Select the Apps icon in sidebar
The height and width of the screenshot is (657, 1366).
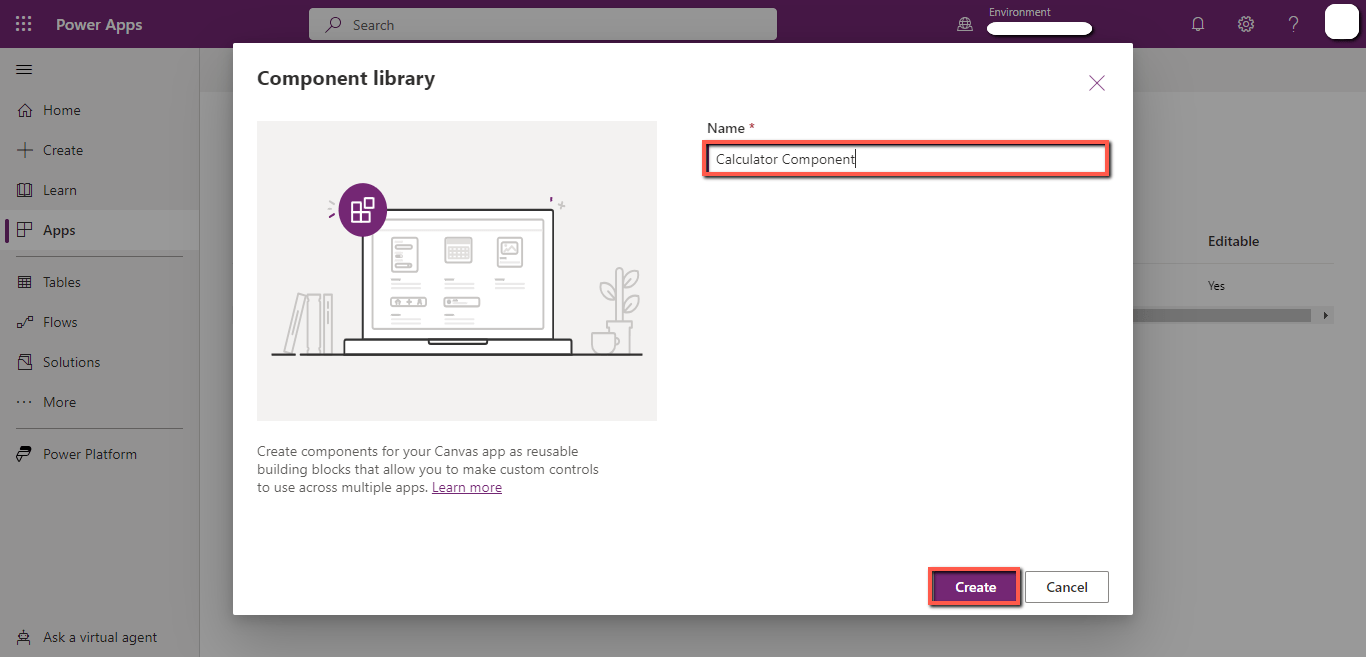[25, 230]
